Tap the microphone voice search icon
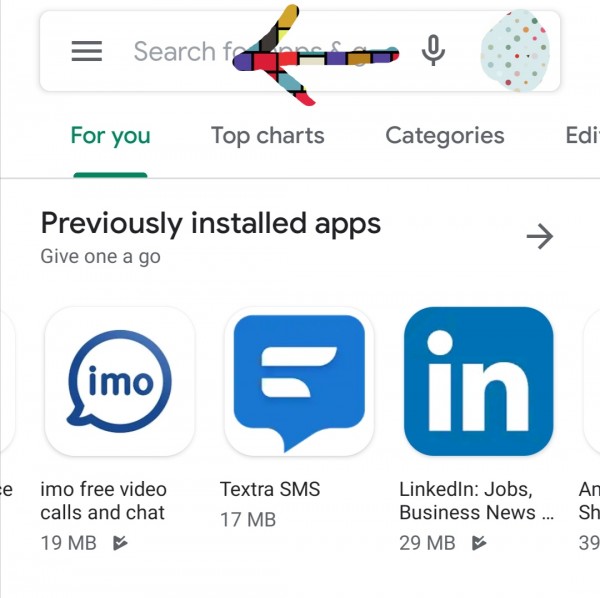Viewport: 600px width, 598px height. tap(433, 50)
